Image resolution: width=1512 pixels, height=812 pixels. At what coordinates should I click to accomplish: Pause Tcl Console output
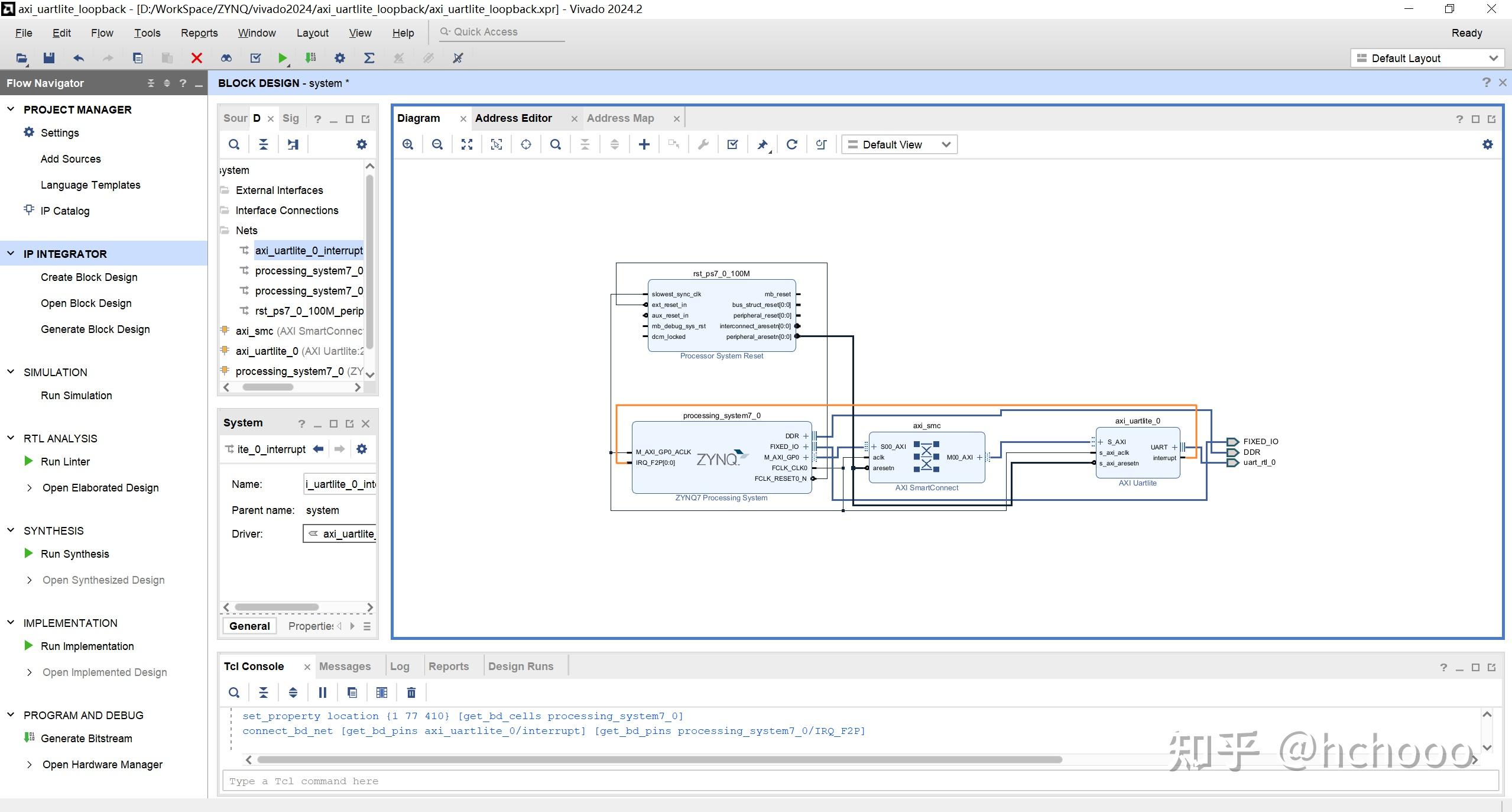pyautogui.click(x=323, y=693)
